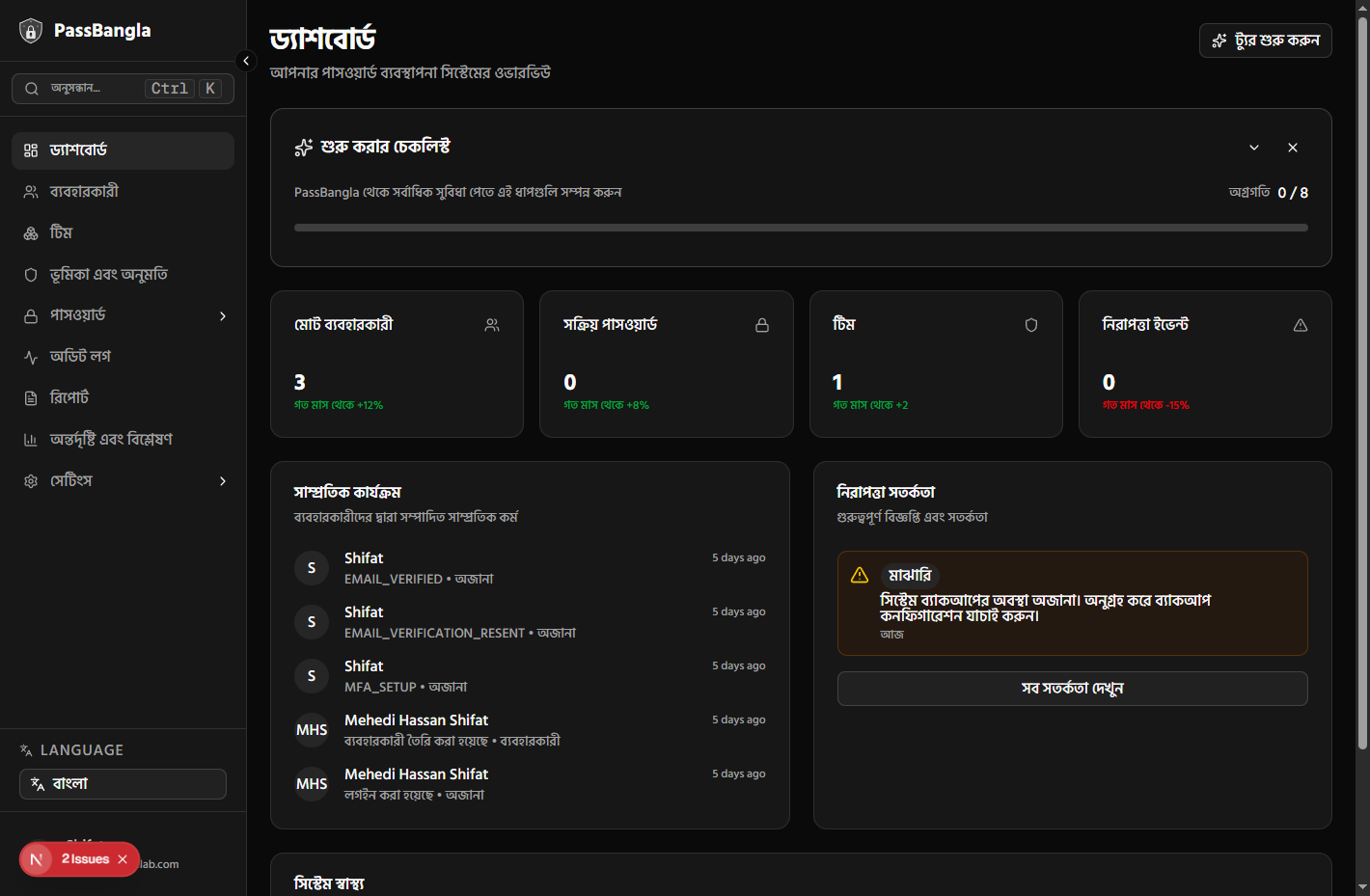Click the checklist progress bar

801,228
